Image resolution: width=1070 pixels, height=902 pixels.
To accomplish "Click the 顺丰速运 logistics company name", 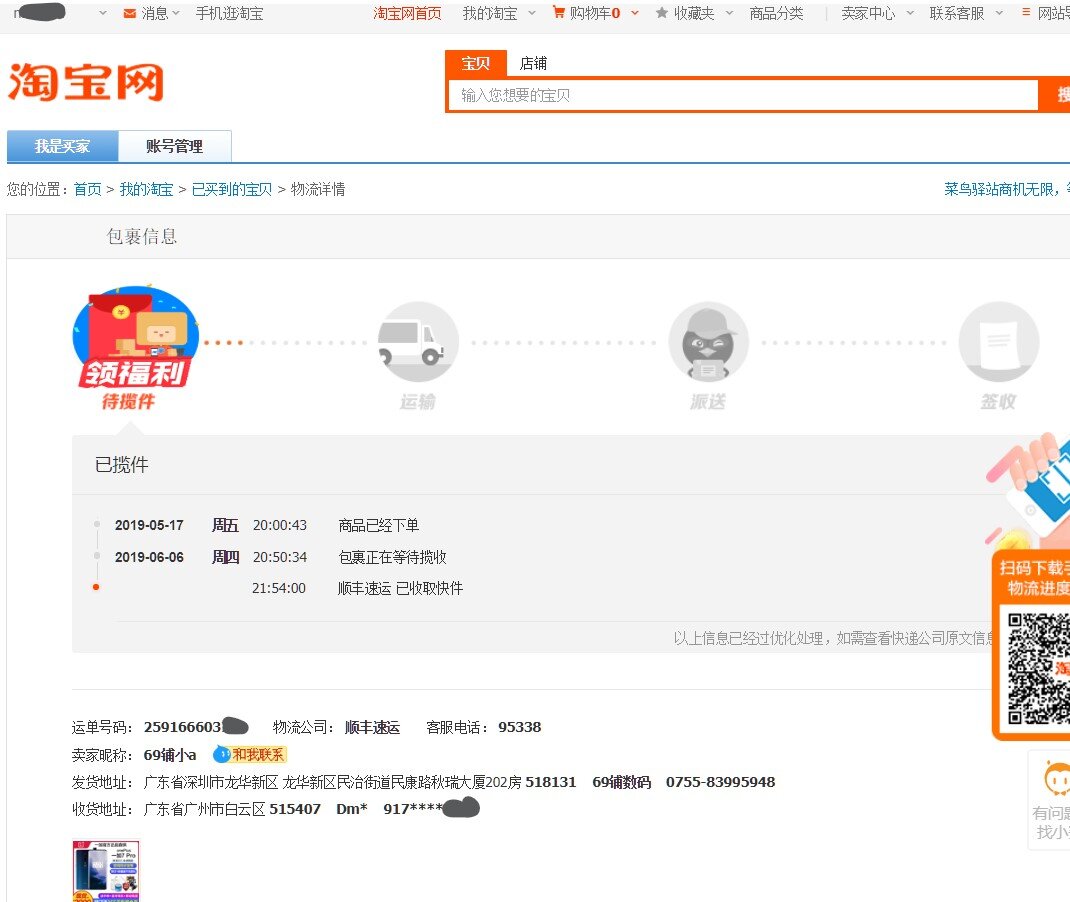I will (372, 727).
